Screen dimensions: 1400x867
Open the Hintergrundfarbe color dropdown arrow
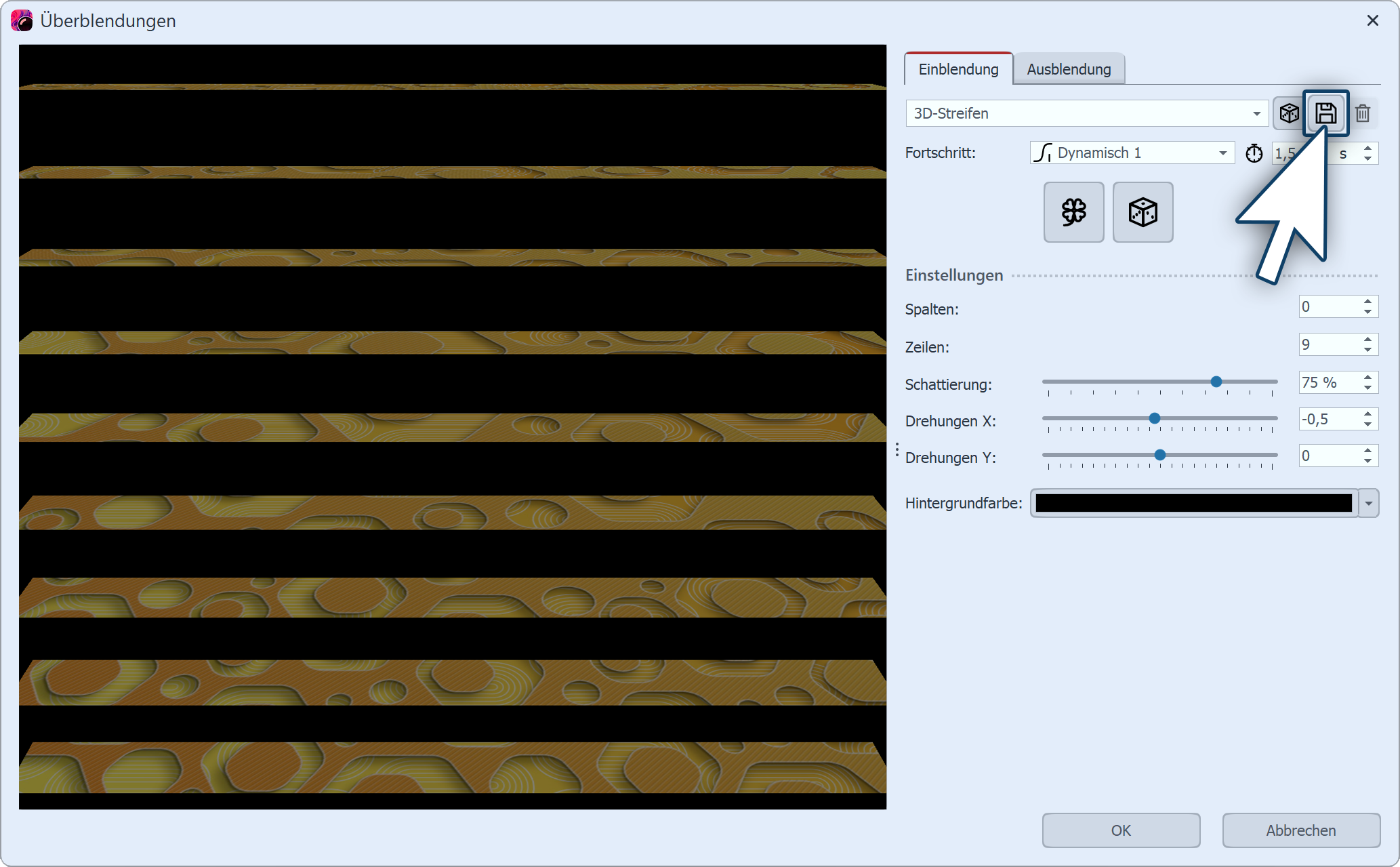(1369, 504)
